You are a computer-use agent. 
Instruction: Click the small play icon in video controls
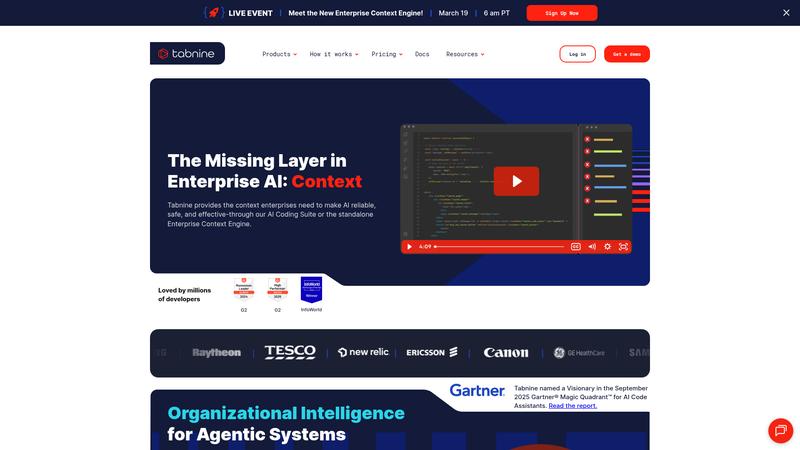click(409, 246)
